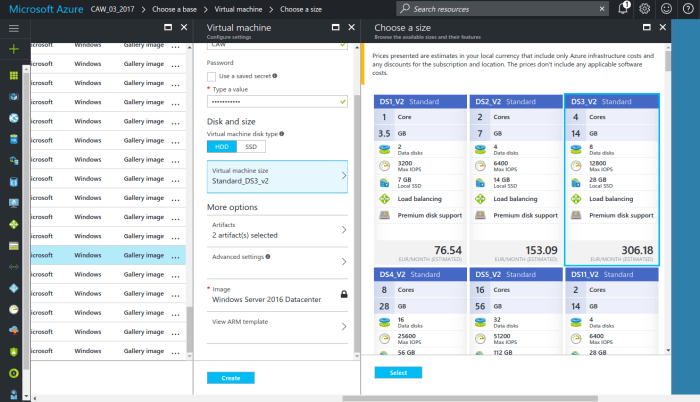This screenshot has height=402, width=700.
Task: Select the DS11_V2 Standard size card
Action: click(x=612, y=311)
